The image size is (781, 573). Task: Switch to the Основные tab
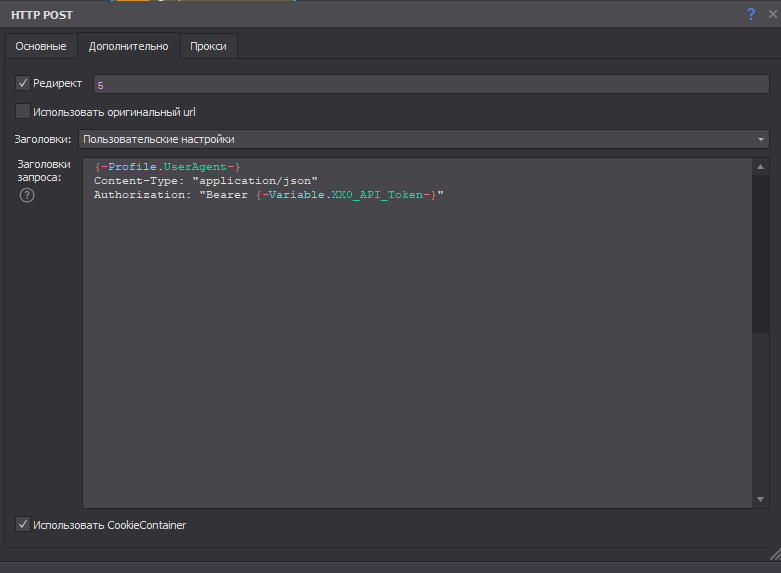(41, 46)
